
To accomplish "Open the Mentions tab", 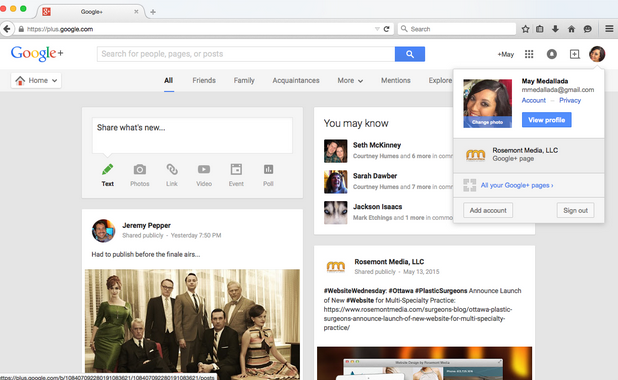I will [396, 80].
